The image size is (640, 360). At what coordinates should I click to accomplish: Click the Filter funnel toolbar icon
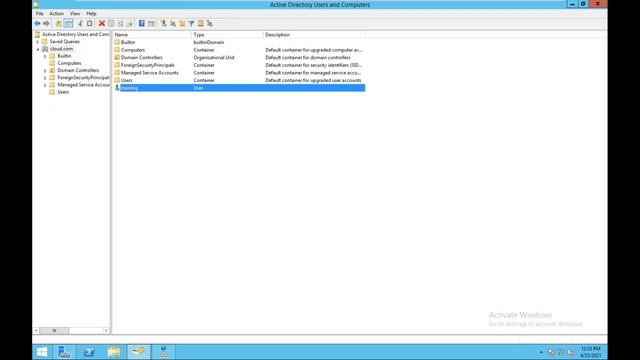point(191,24)
